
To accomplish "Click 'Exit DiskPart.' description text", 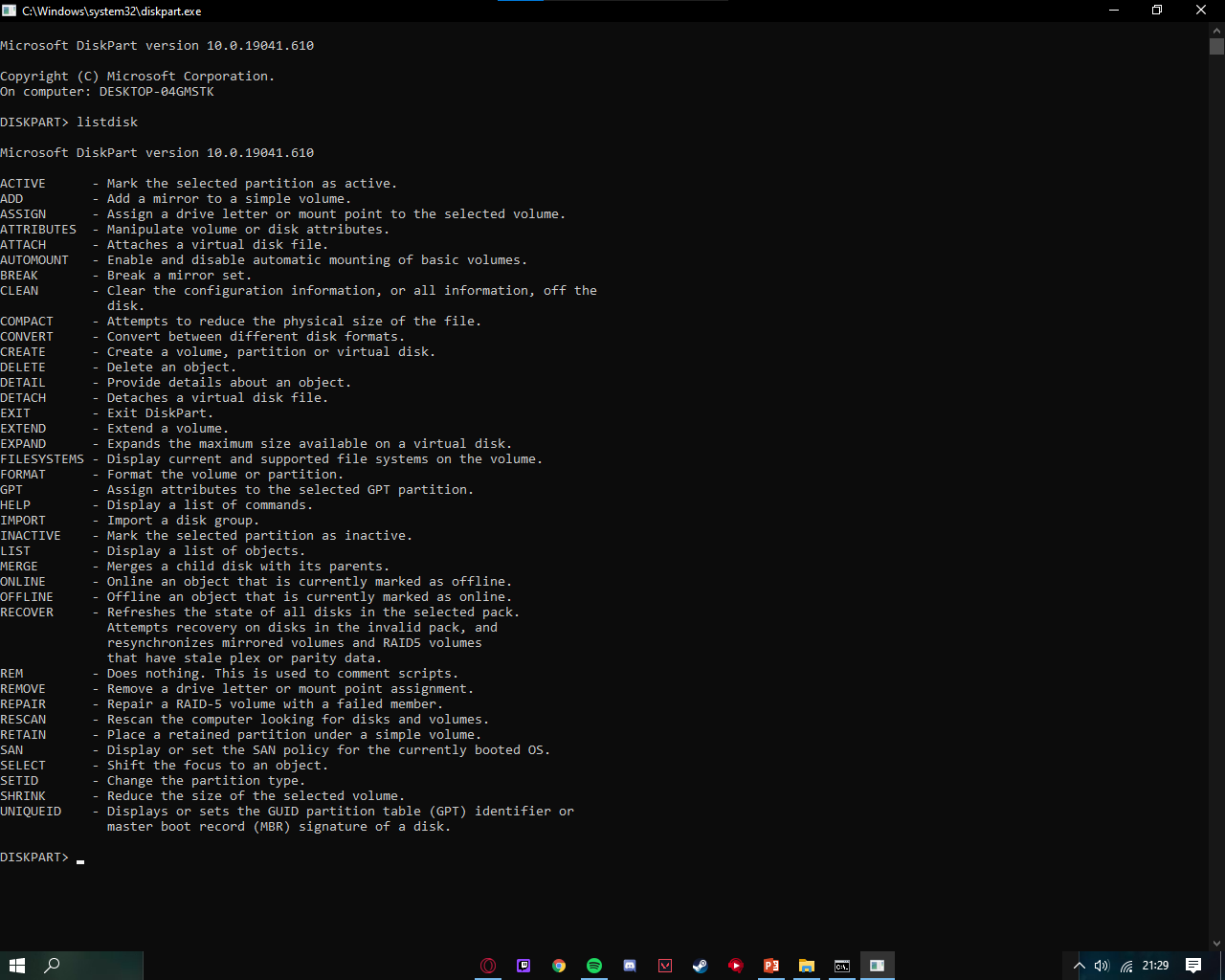I will point(161,413).
